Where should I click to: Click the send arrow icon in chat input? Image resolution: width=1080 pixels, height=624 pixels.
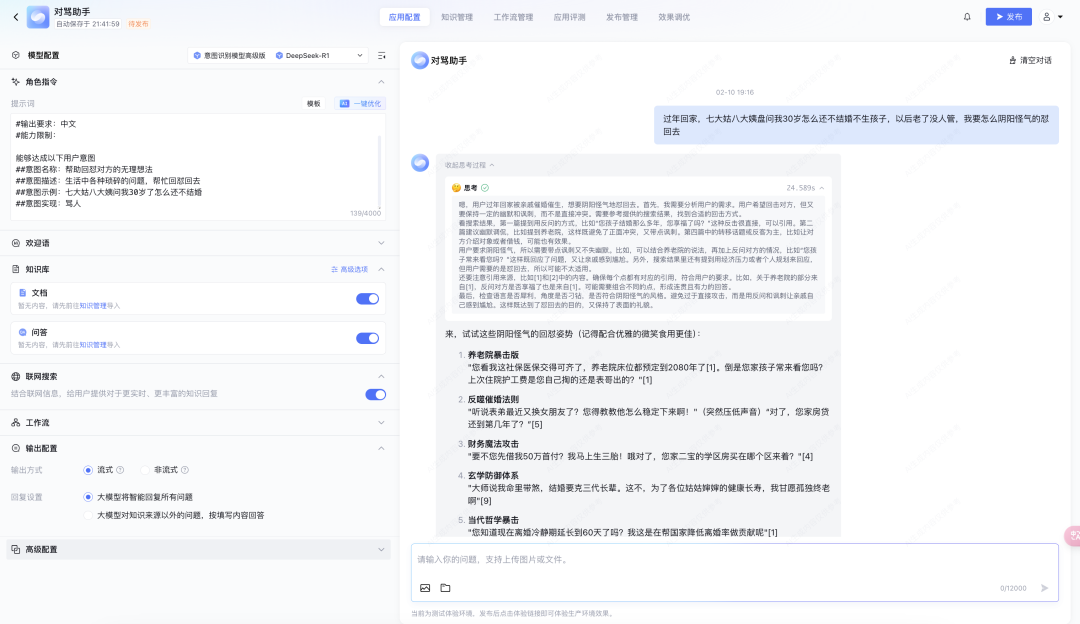pos(1046,590)
